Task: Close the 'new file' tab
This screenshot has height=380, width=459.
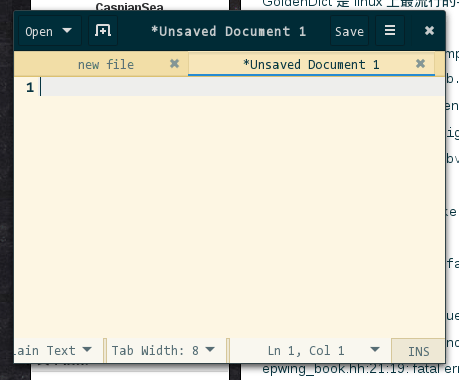Action: point(174,63)
